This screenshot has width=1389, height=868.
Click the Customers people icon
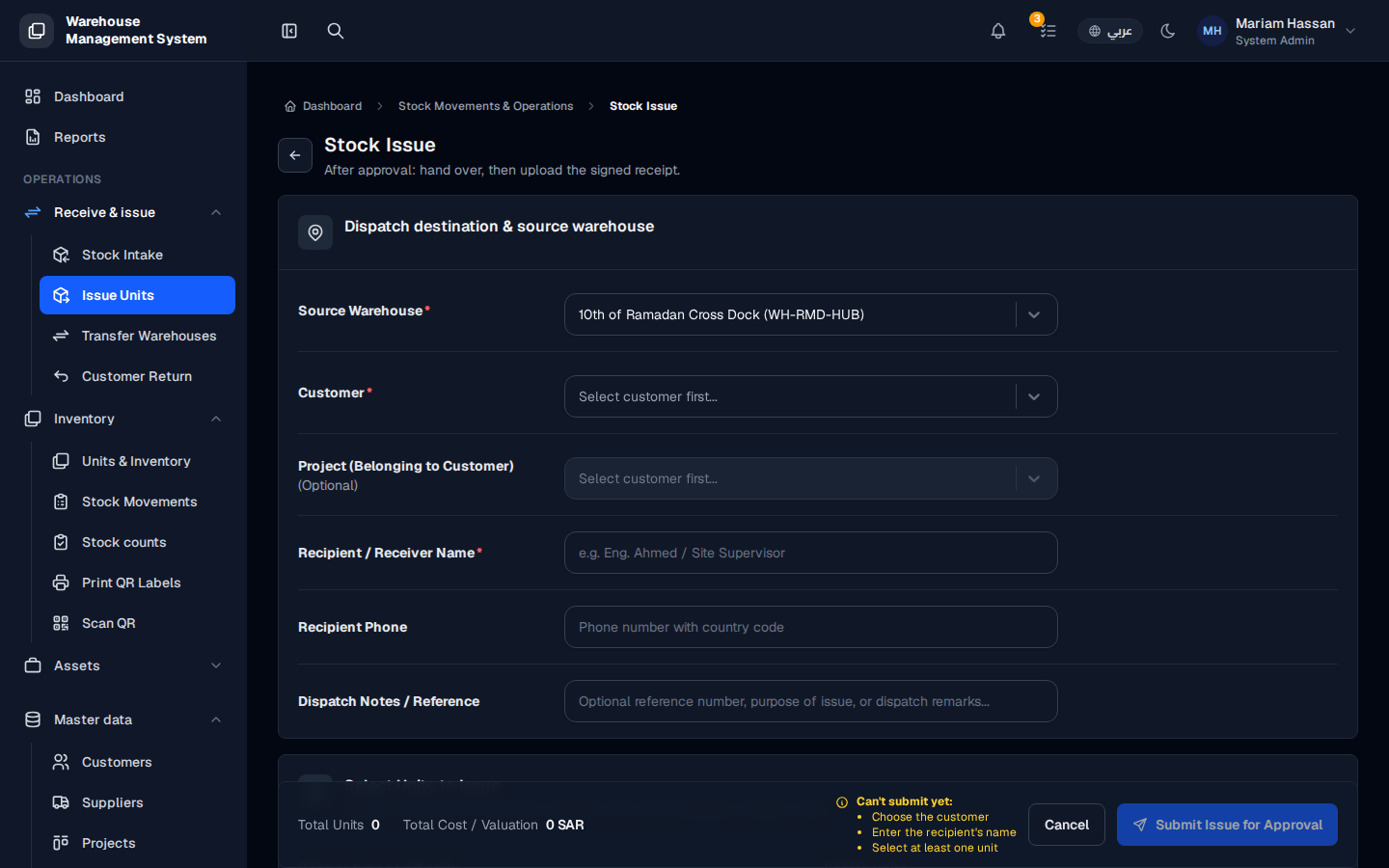click(61, 762)
